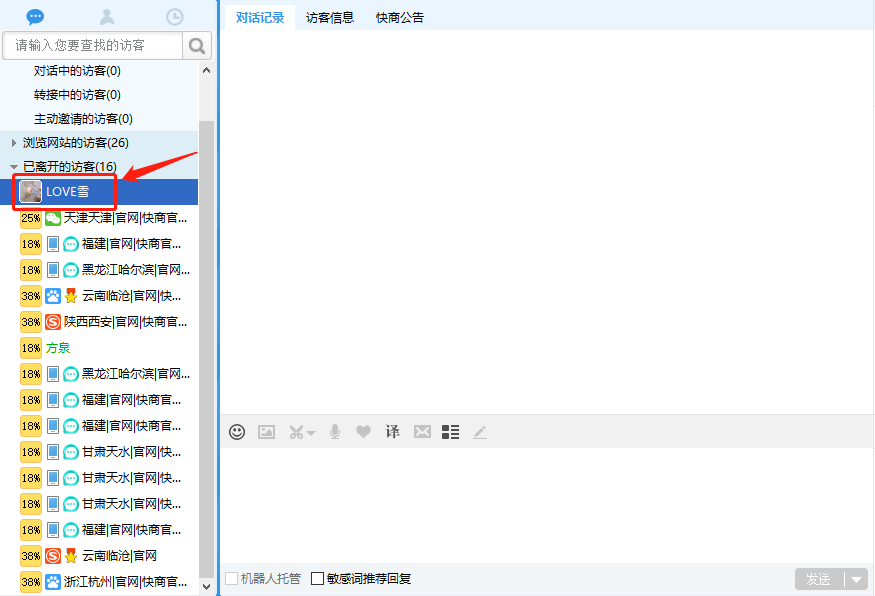
Task: Enable the 敏感词推荐回复 checkbox
Action: (318, 578)
